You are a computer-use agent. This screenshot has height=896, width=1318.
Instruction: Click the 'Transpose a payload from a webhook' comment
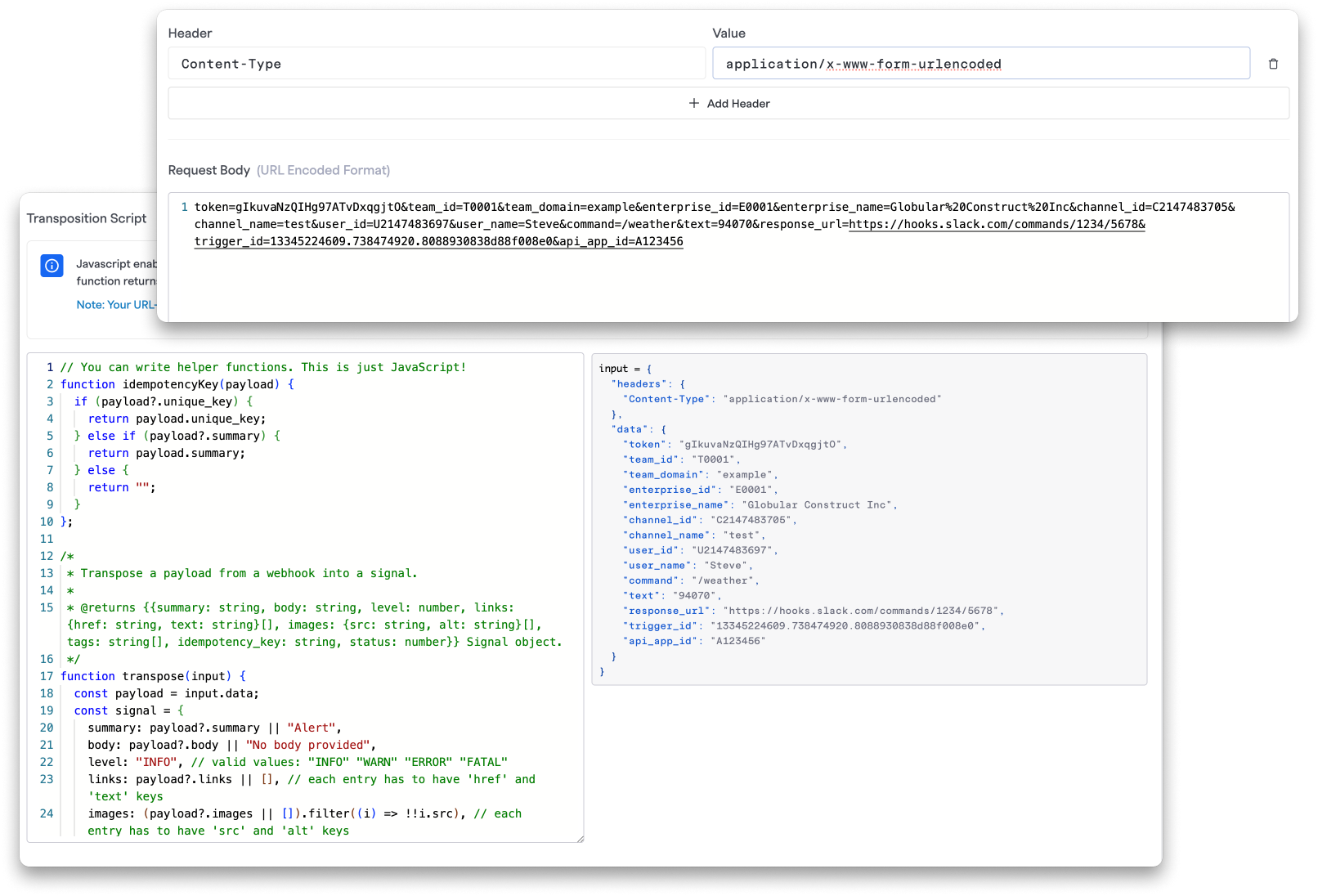(242, 573)
